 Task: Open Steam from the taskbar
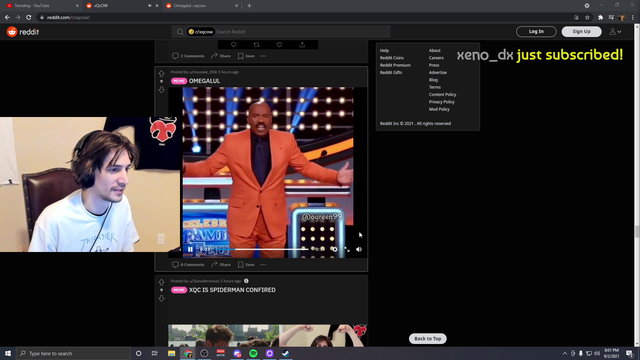pyautogui.click(x=286, y=353)
